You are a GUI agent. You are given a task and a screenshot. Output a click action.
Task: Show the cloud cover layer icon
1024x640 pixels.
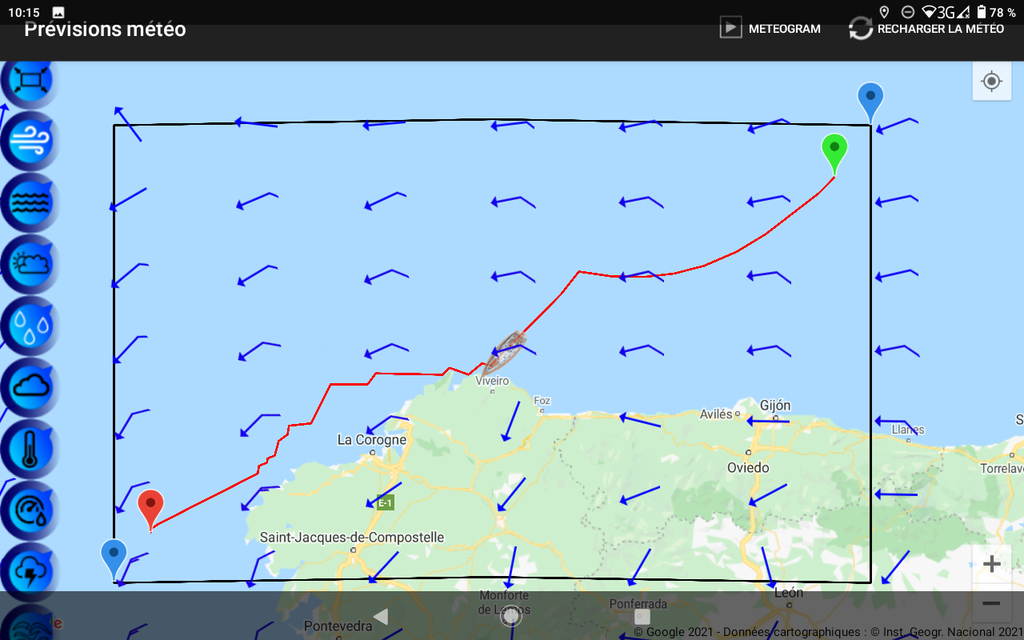(x=29, y=387)
